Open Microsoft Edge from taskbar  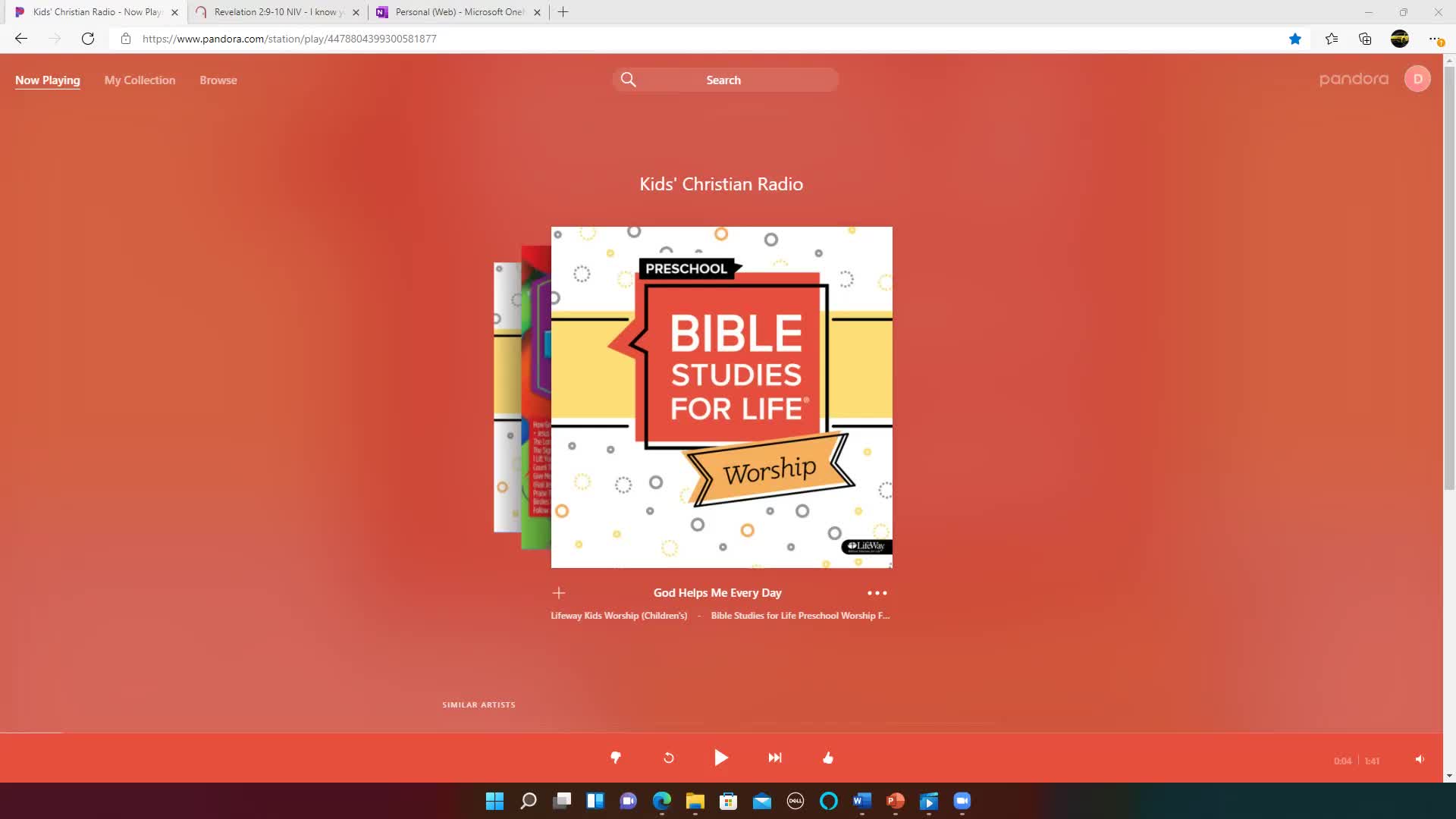coord(662,801)
